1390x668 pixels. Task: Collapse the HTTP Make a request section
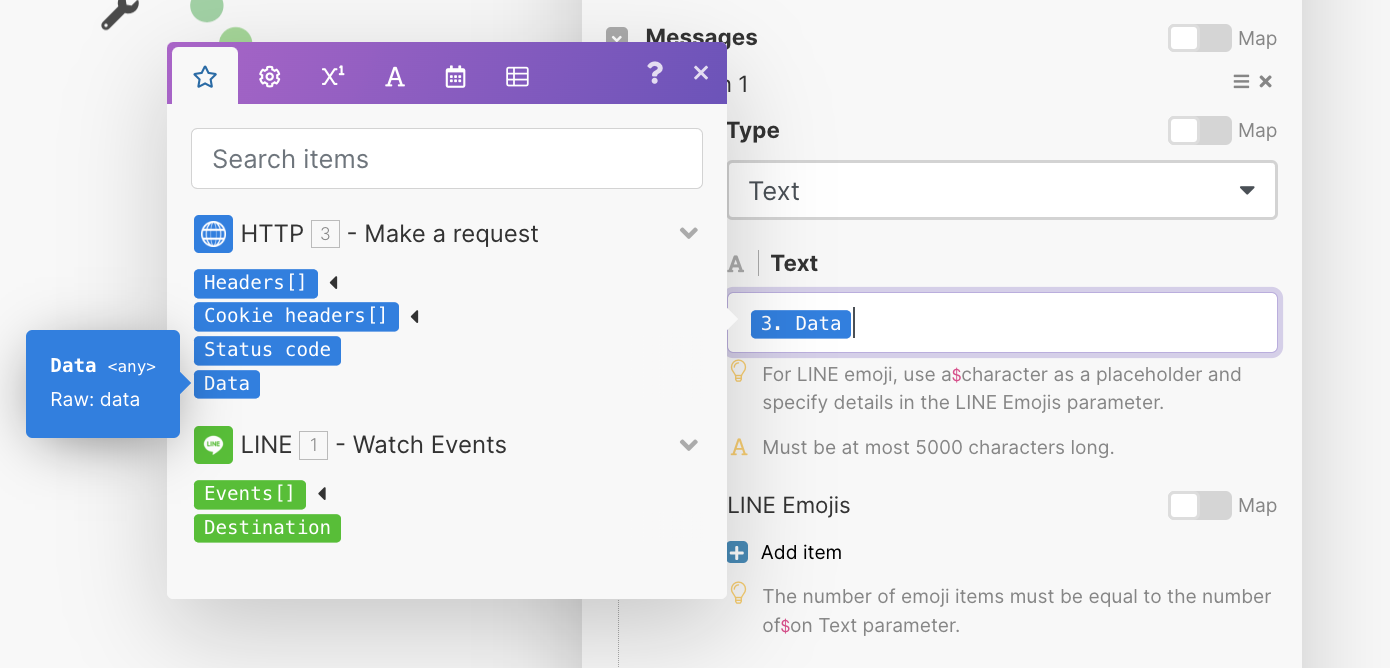pos(689,234)
